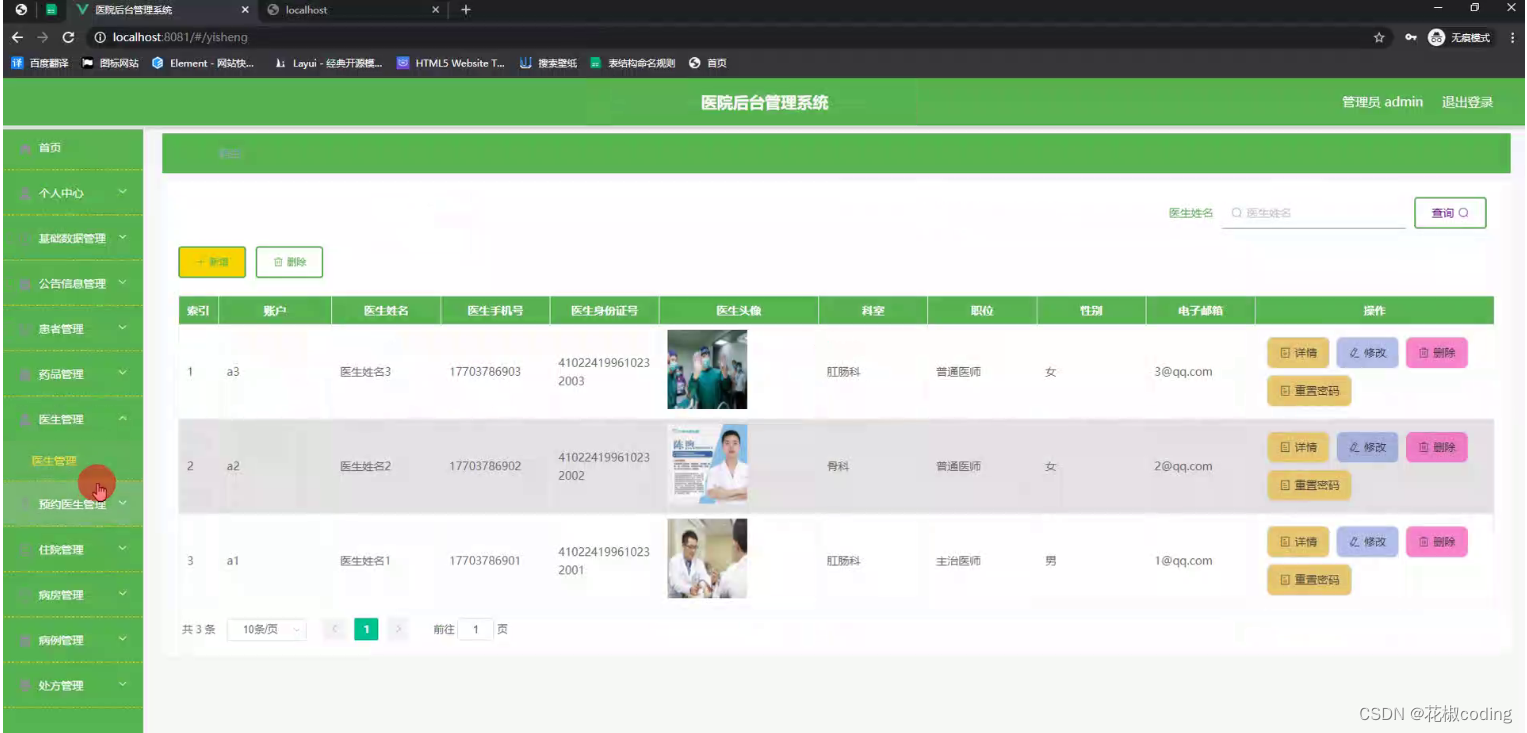1527x733 pixels.
Task: Click the 医生姓名 search input field
Action: (1310, 212)
